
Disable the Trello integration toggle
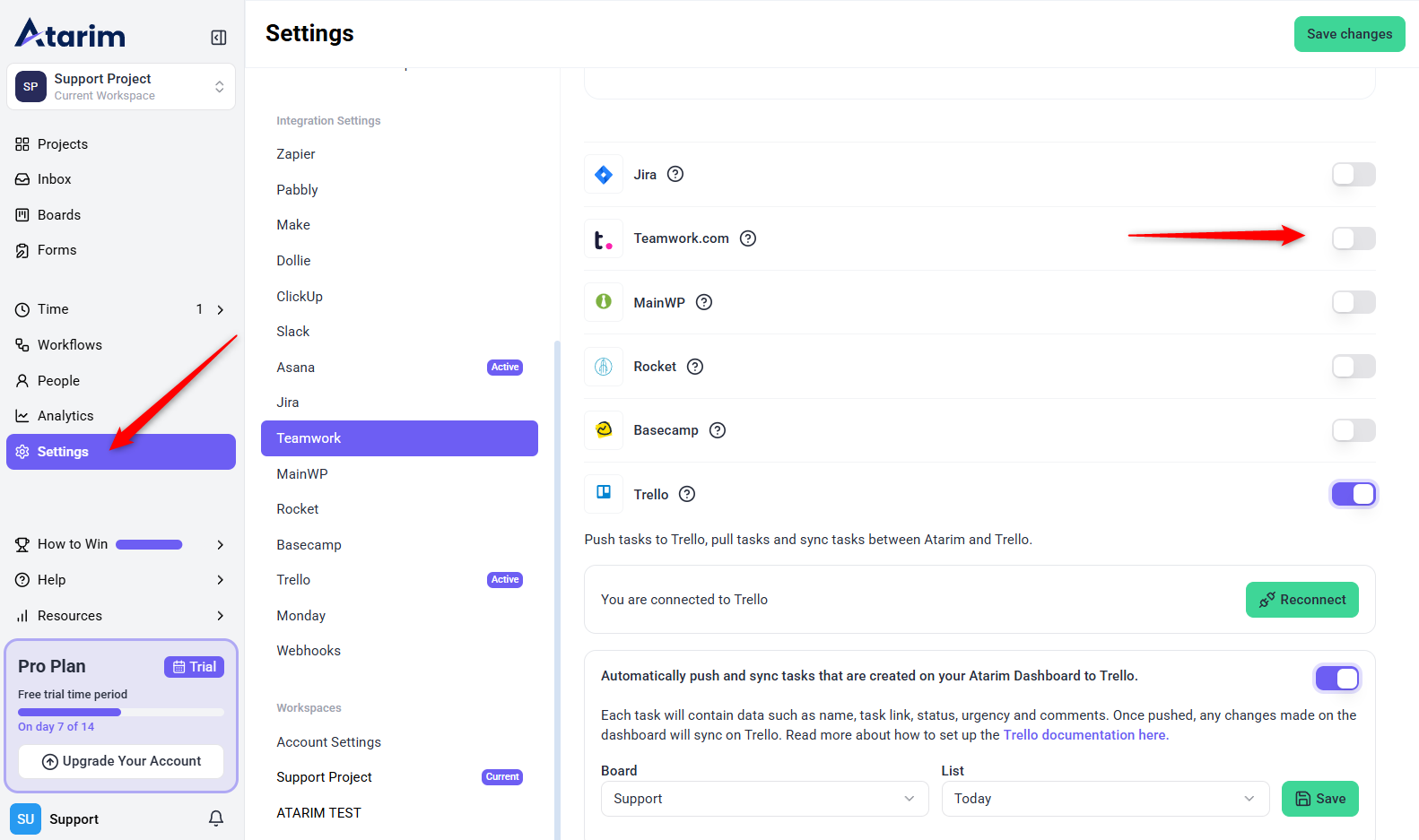(x=1353, y=494)
